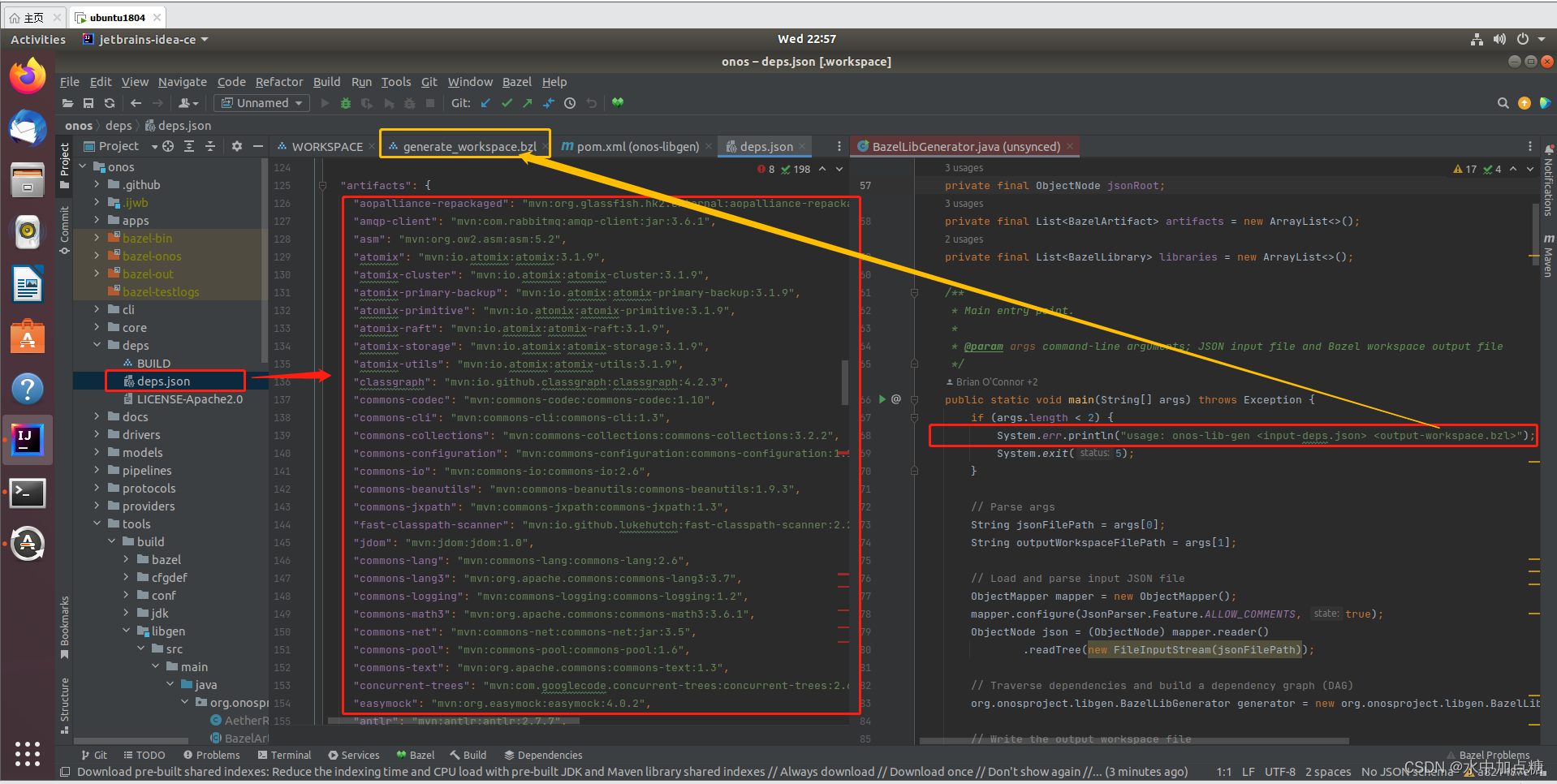Click UTF-8 encoding in status bar
The width and height of the screenshot is (1557, 784).
coord(1280,772)
